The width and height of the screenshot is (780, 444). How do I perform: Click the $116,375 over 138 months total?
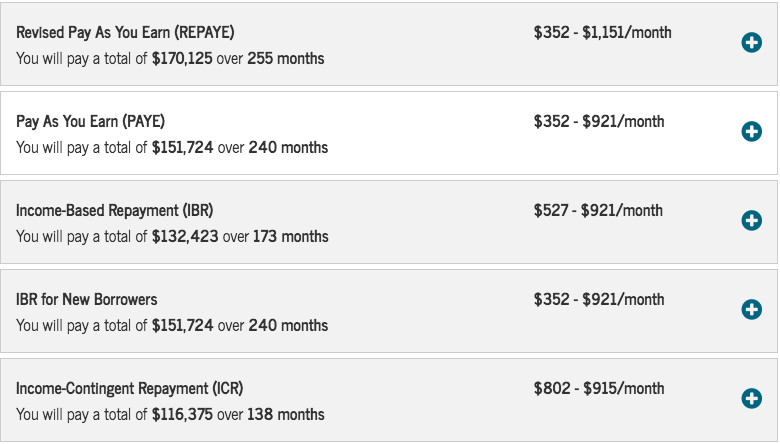tap(170, 415)
